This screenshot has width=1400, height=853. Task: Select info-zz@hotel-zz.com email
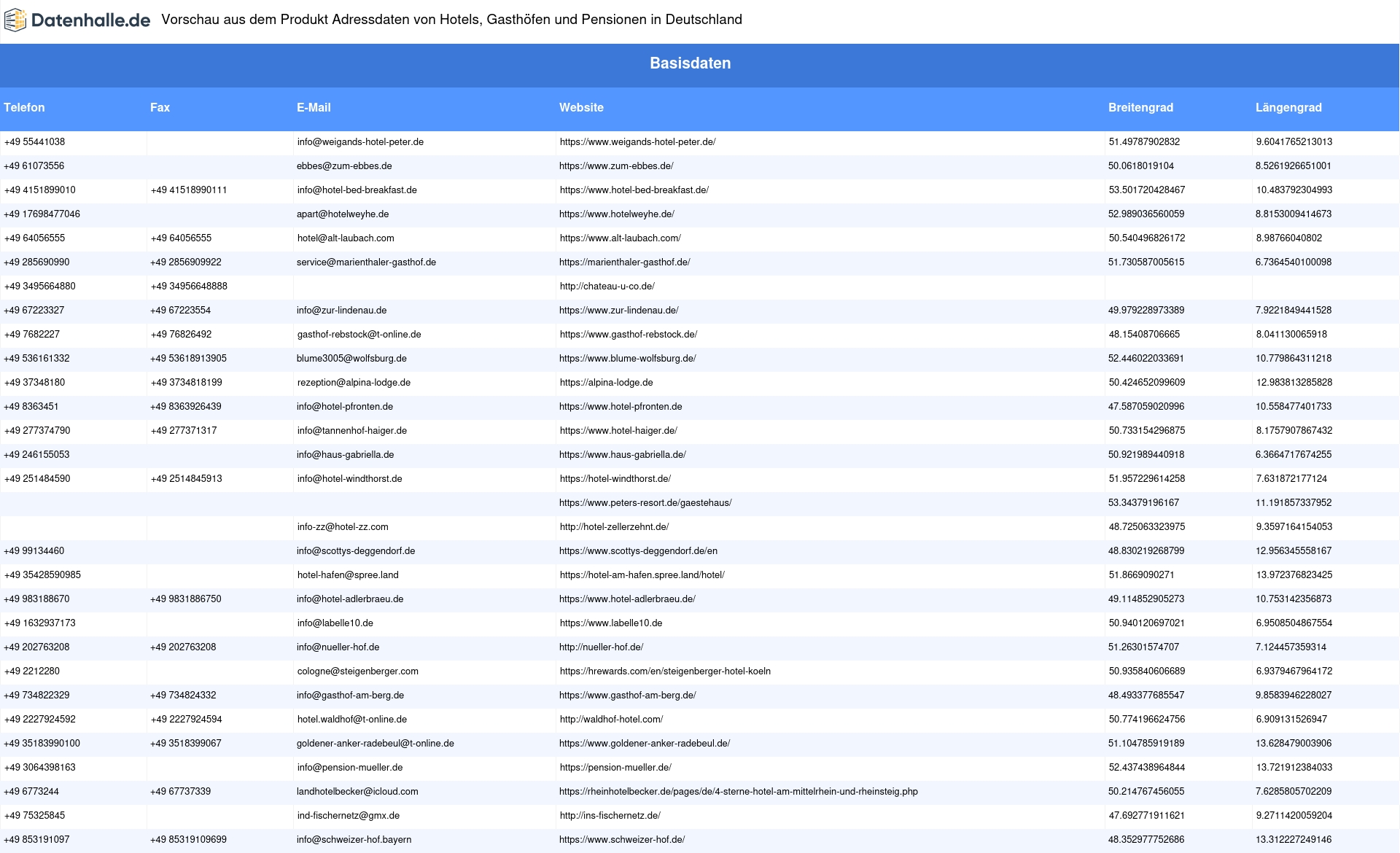(x=343, y=527)
